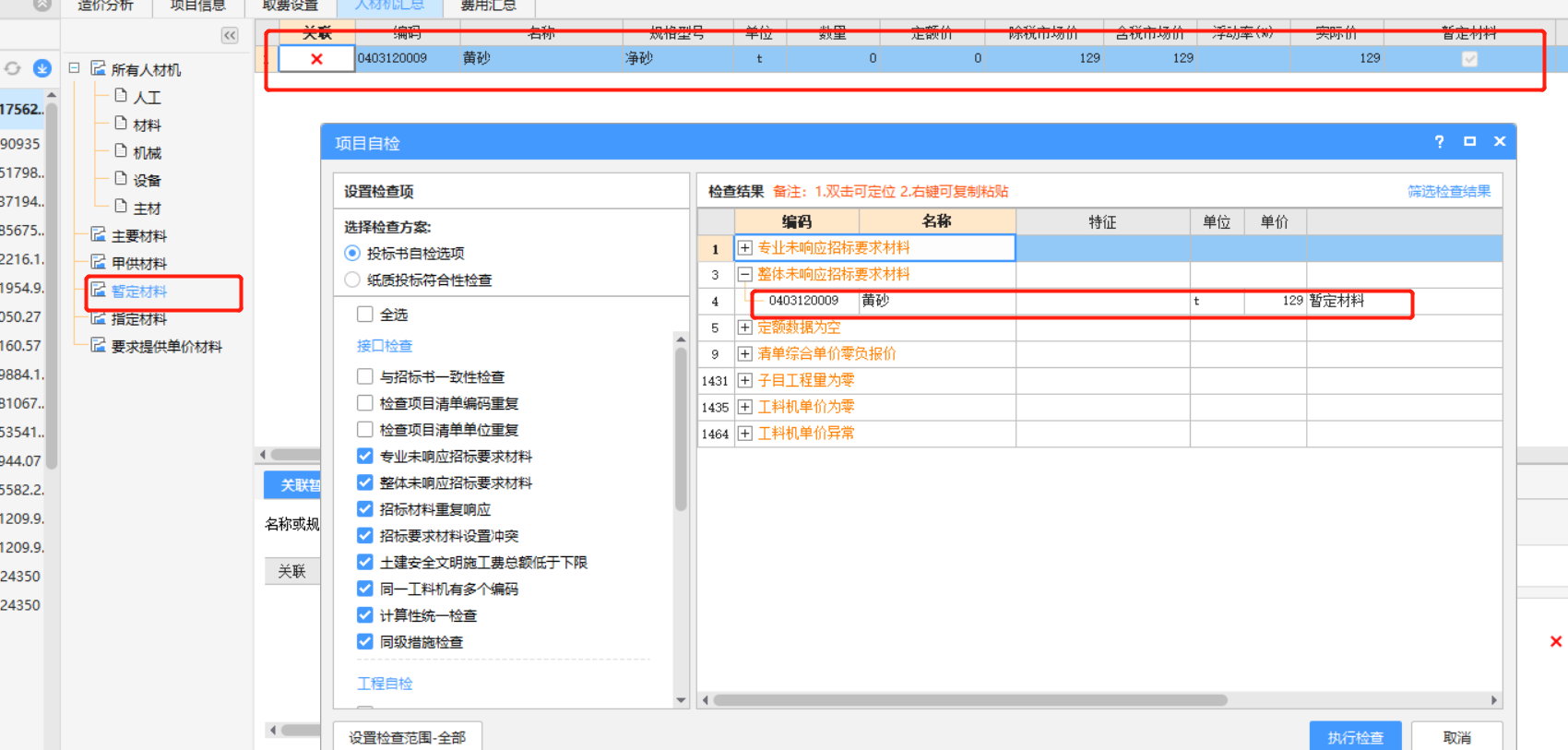
Task: Click the 甲供材料 list icon
Action: tap(99, 262)
